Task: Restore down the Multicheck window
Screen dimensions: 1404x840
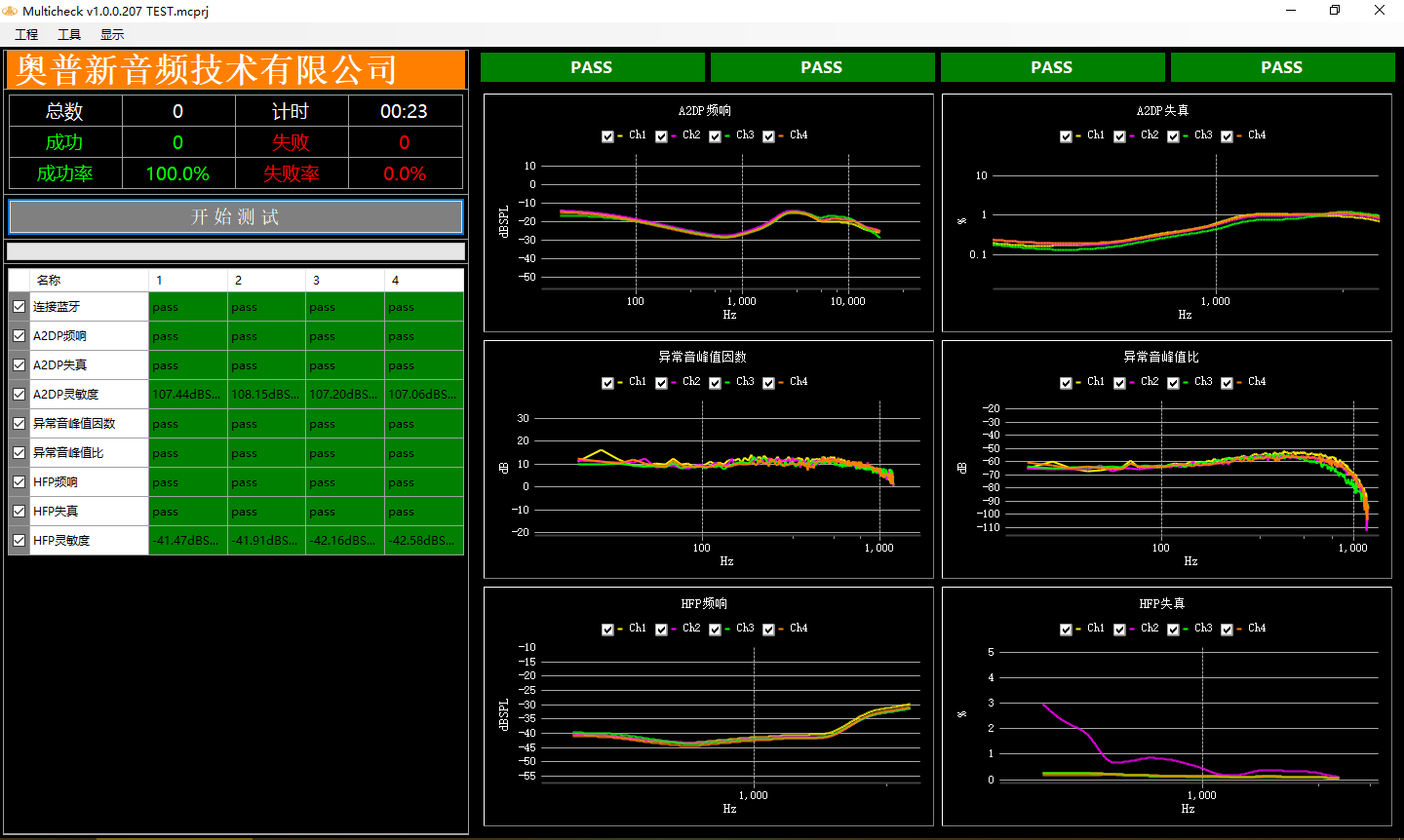Action: [1335, 11]
